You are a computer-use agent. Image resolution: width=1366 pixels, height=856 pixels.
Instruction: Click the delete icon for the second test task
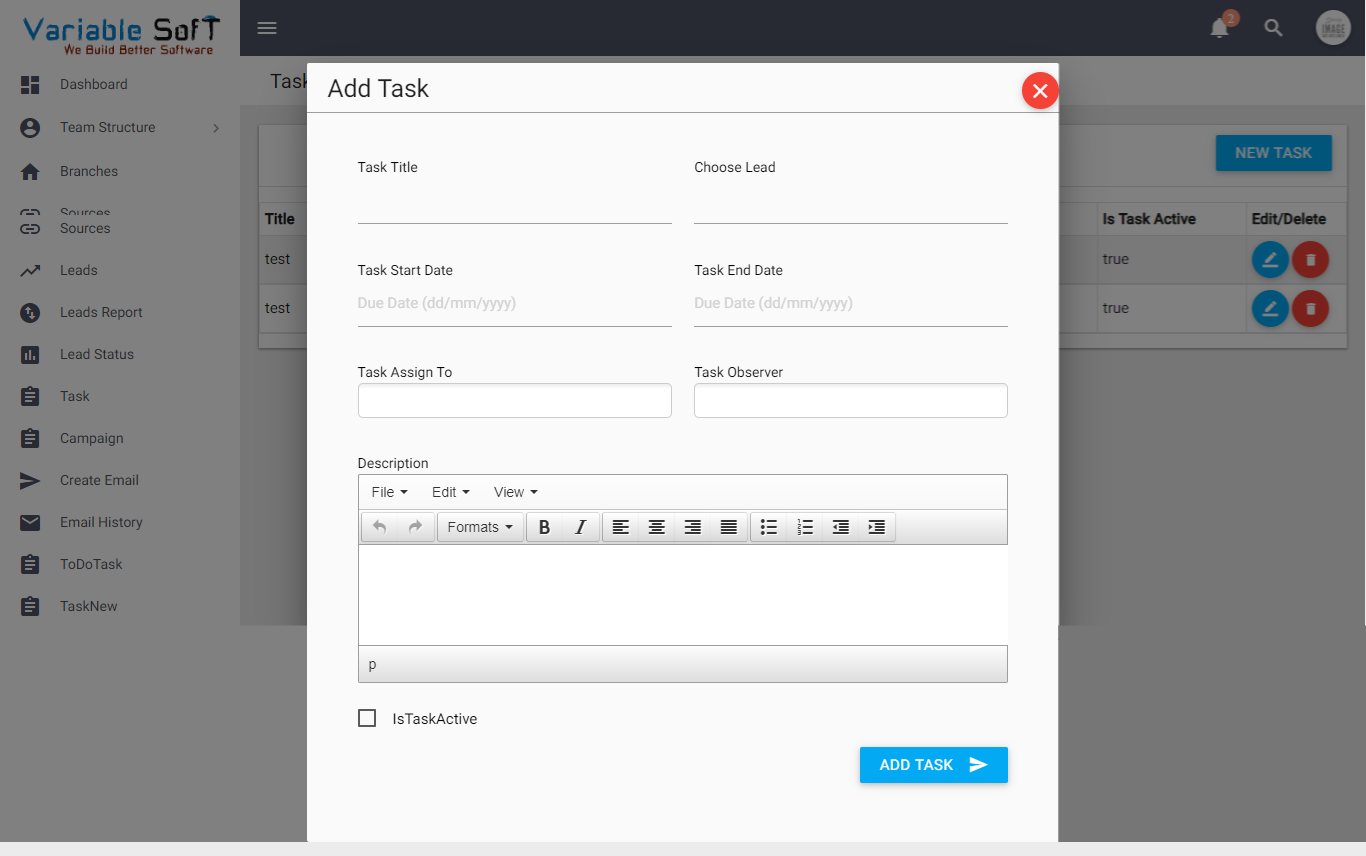(x=1310, y=308)
